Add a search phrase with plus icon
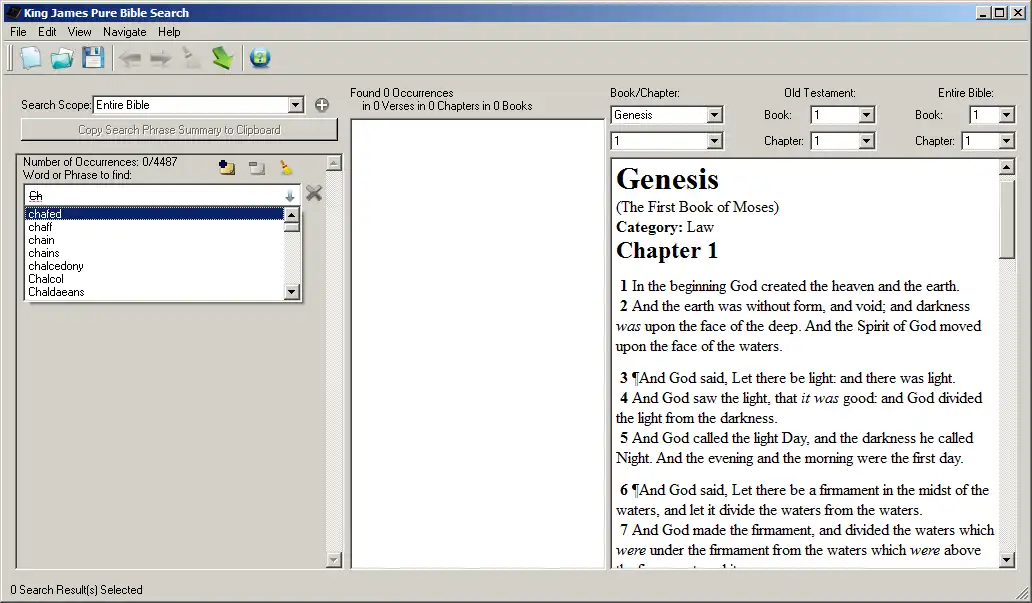Viewport: 1032px width, 603px height. pyautogui.click(x=322, y=105)
